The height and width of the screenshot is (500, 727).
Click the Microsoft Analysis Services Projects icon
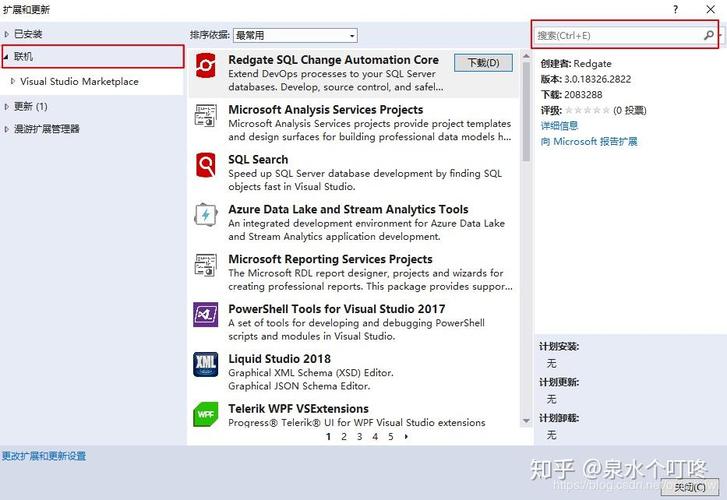pos(205,115)
